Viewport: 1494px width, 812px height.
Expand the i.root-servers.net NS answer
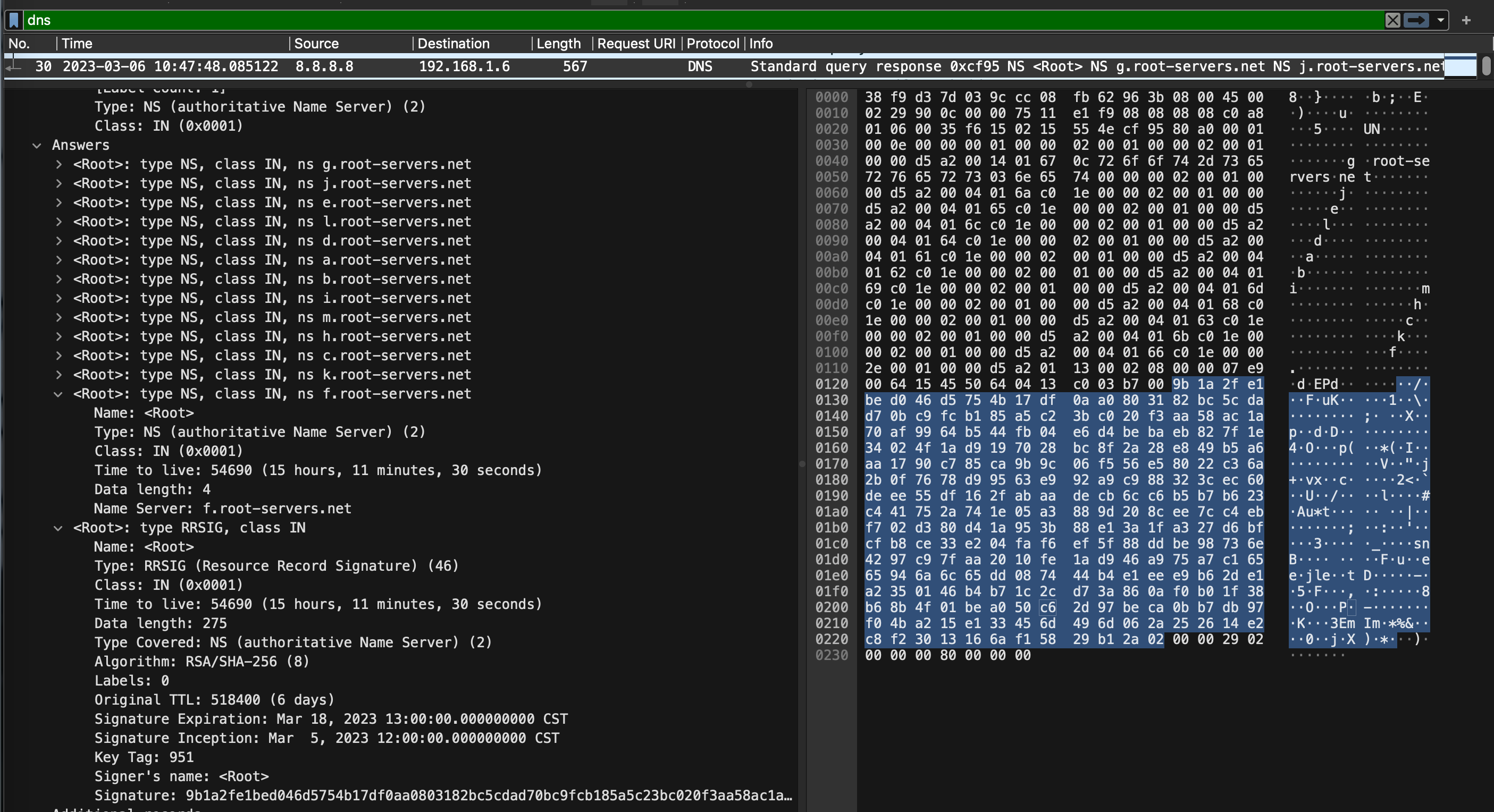[58, 299]
